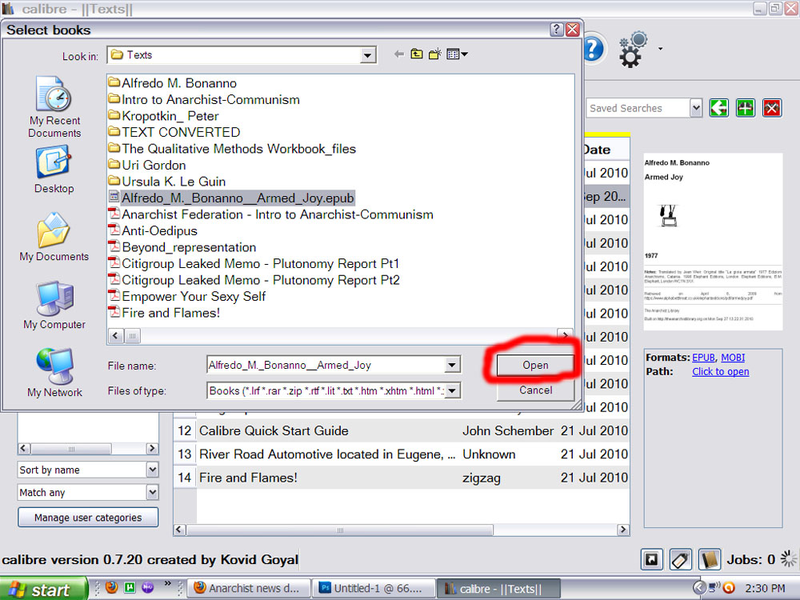This screenshot has height=600, width=800.
Task: Click the file list scrollbar right arrow
Action: 565,335
